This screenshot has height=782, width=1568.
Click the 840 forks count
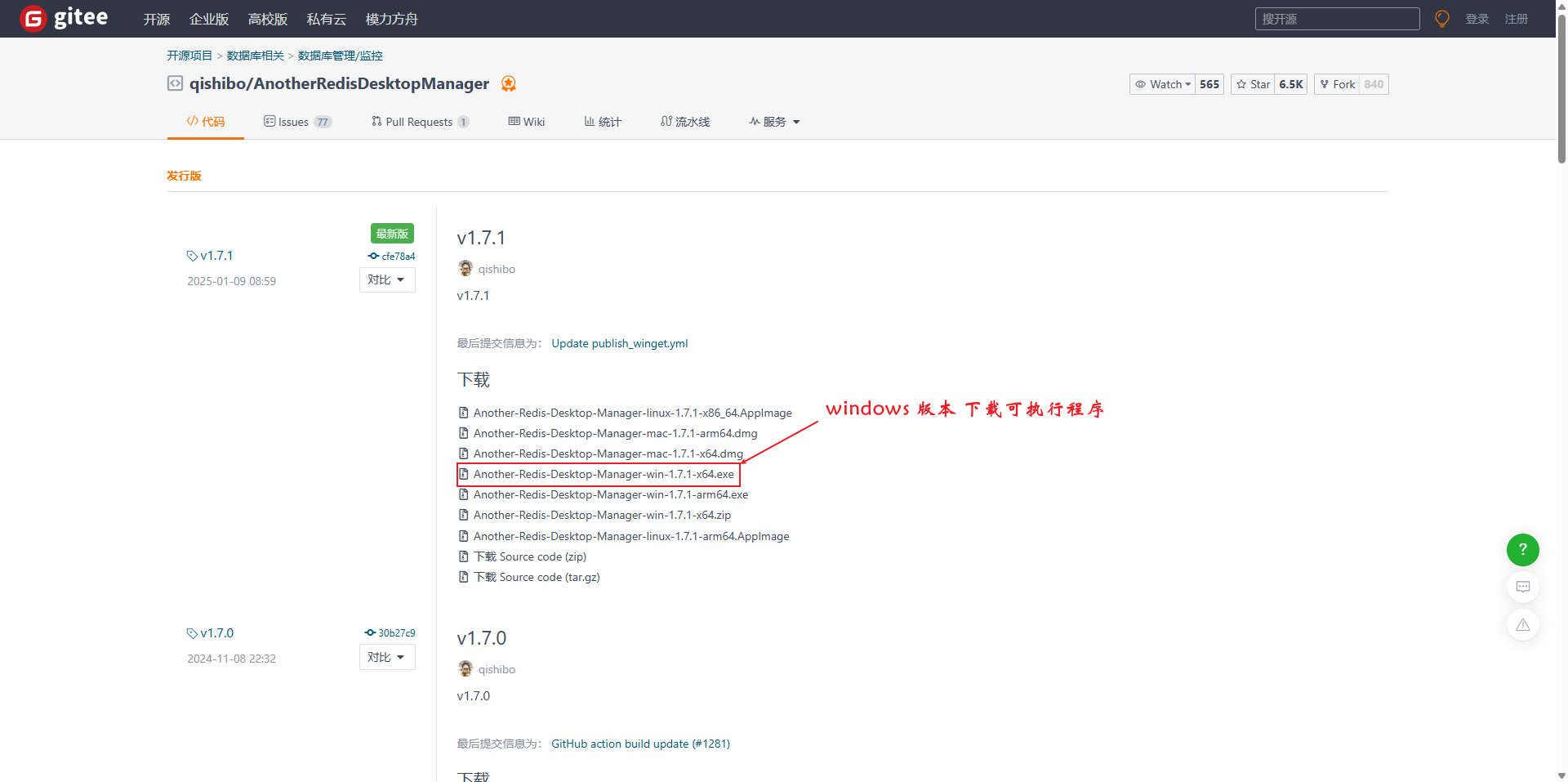point(1374,84)
